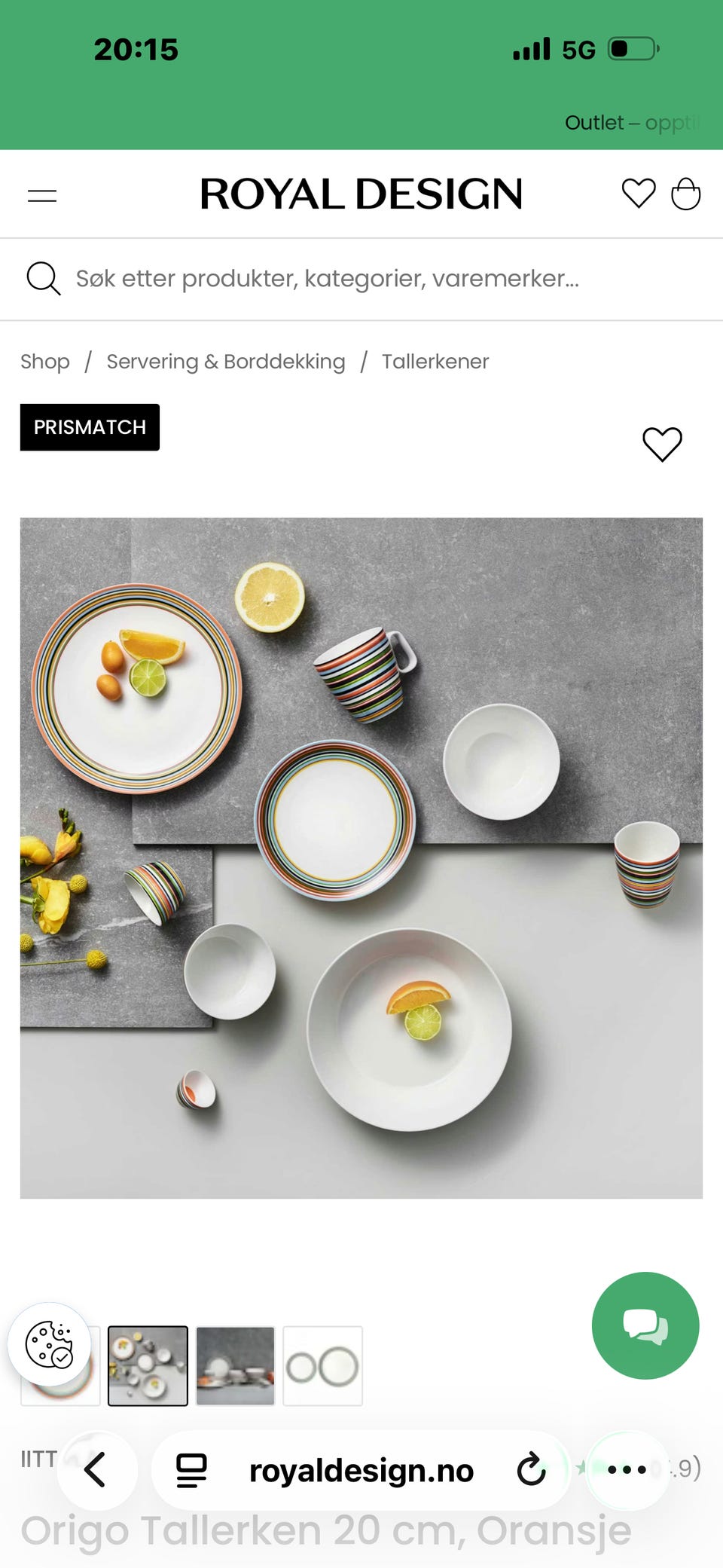Open the hamburger menu
The height and width of the screenshot is (1568, 723).
point(42,196)
